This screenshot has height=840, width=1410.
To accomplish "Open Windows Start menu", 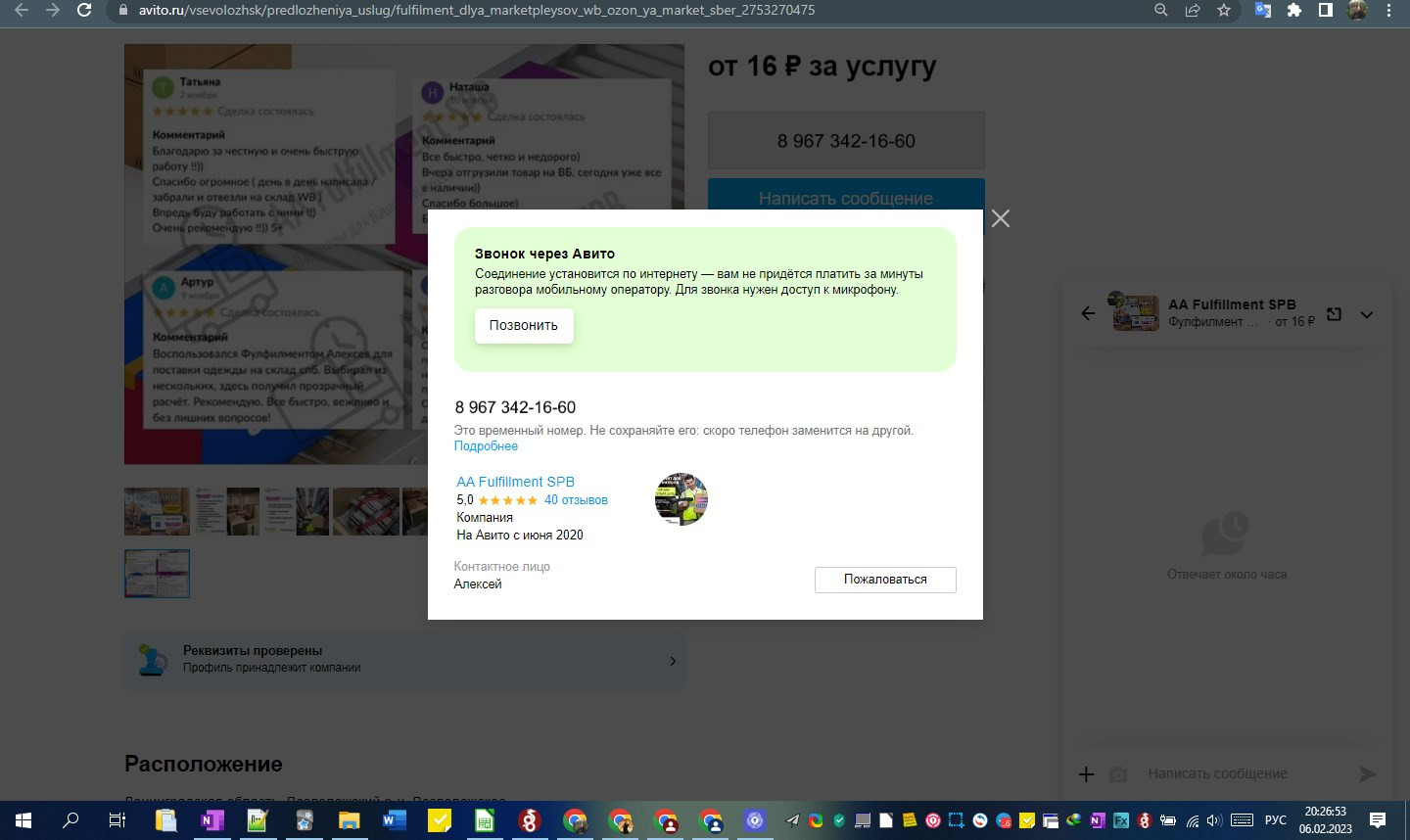I will (x=23, y=820).
